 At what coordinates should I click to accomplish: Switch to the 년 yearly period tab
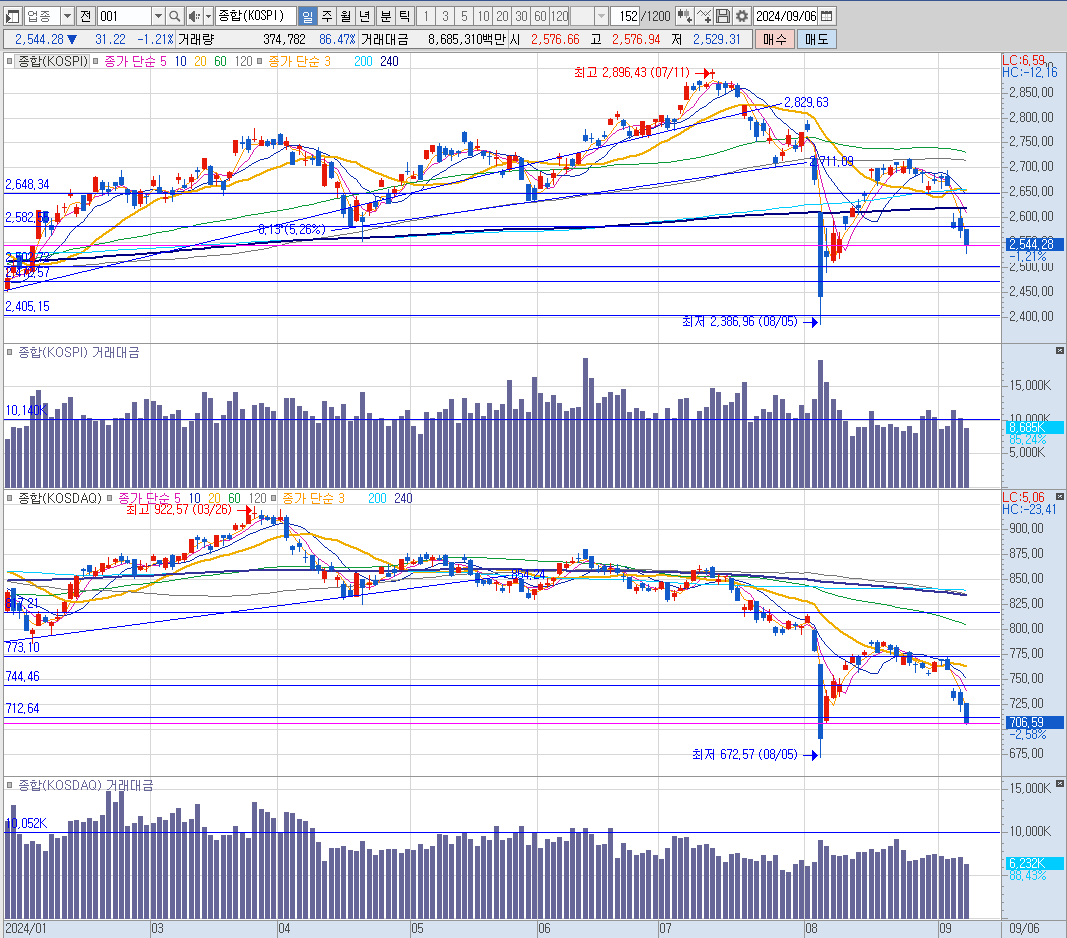pyautogui.click(x=365, y=16)
